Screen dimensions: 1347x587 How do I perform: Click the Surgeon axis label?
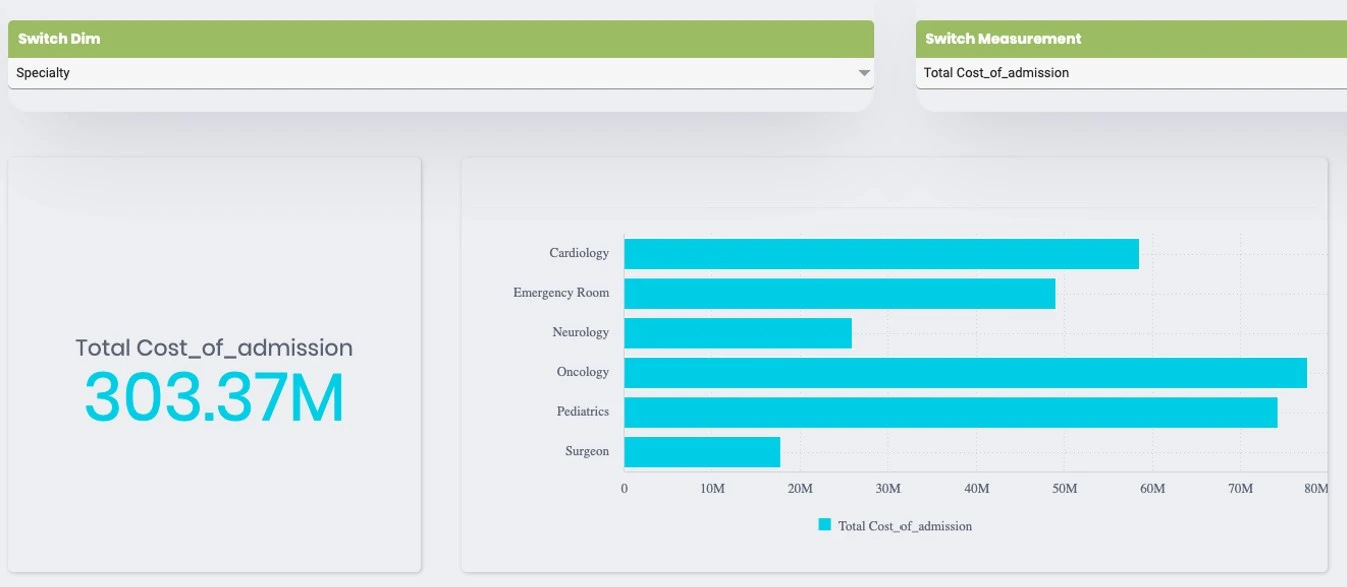(586, 452)
